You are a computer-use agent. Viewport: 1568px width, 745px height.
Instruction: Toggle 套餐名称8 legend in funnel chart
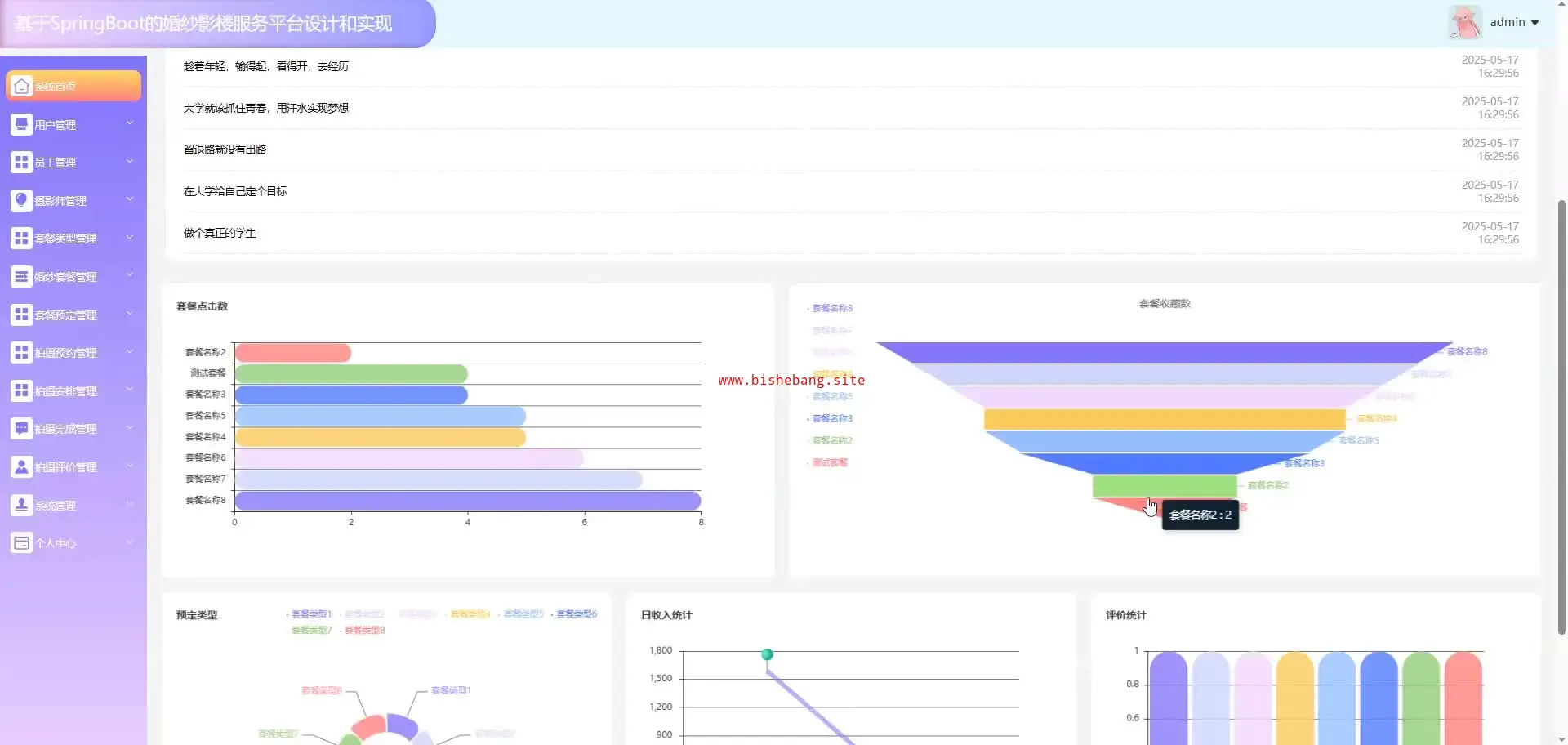(x=831, y=308)
